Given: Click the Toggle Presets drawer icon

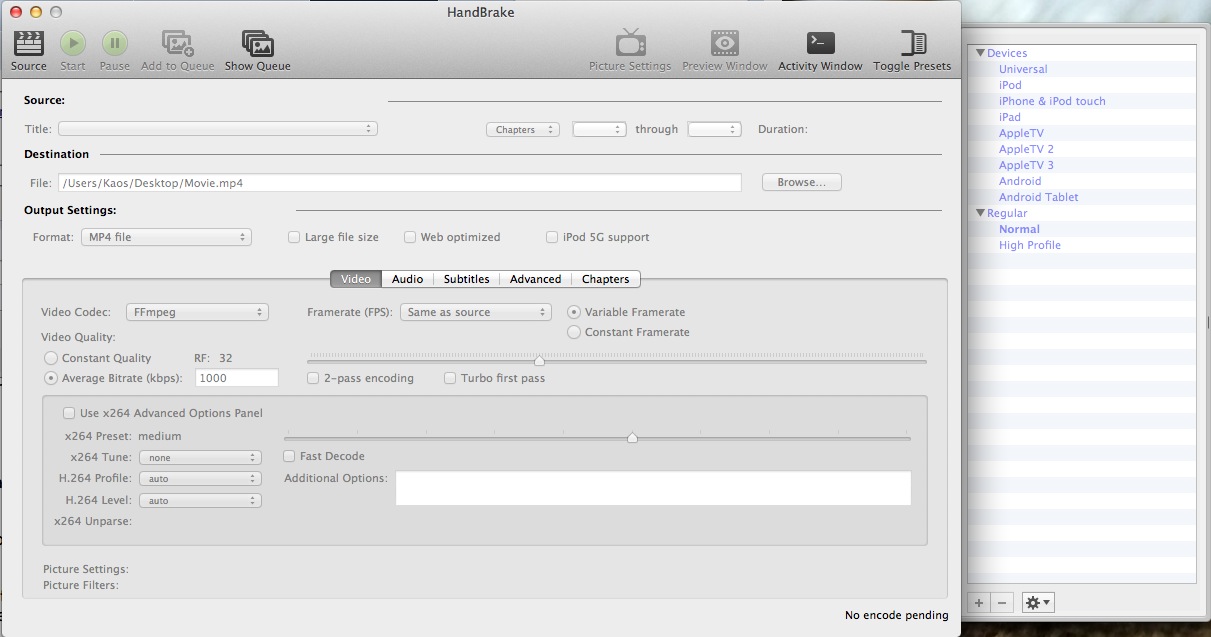Looking at the screenshot, I should click(x=912, y=43).
